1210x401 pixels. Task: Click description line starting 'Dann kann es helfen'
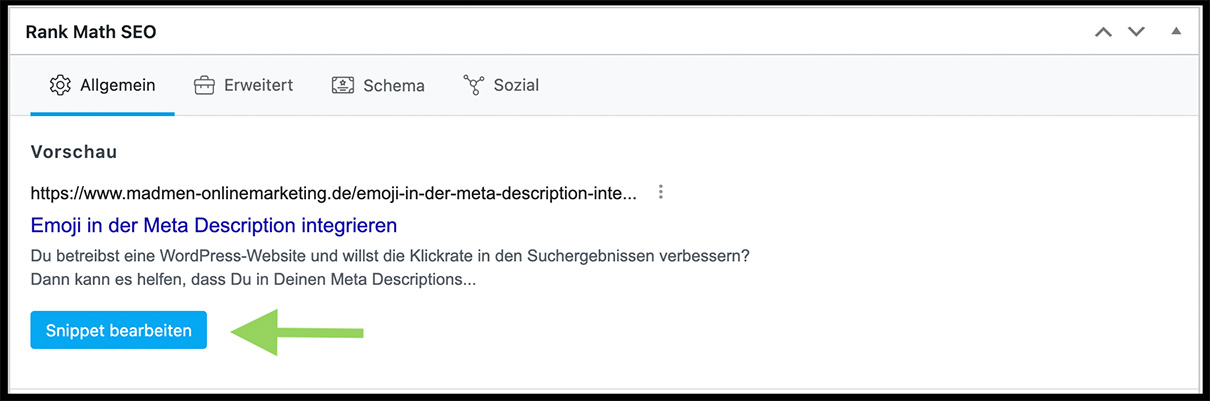coord(253,280)
